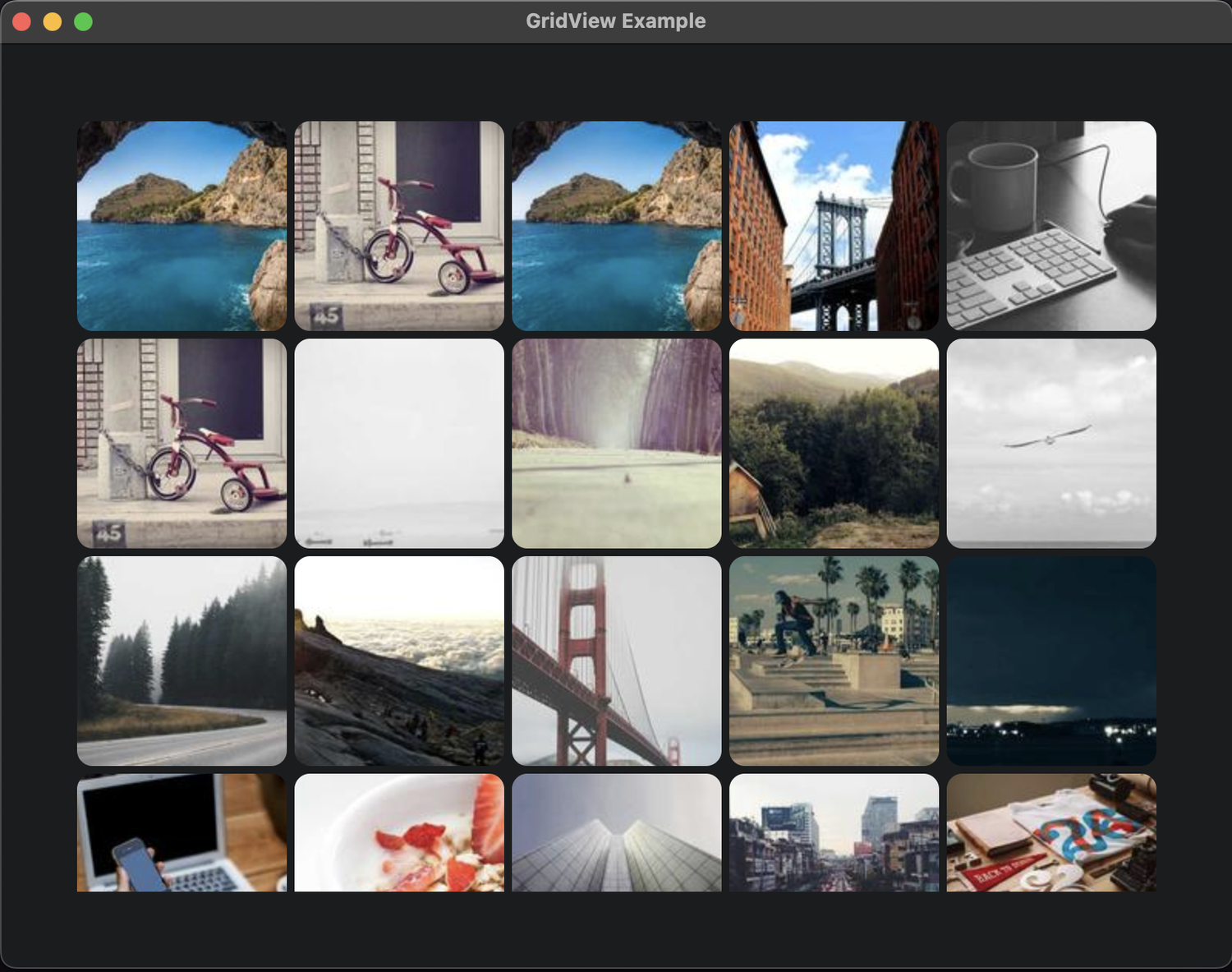Click the seagull flying in sky image
Viewport: 1232px width, 972px height.
(1051, 442)
